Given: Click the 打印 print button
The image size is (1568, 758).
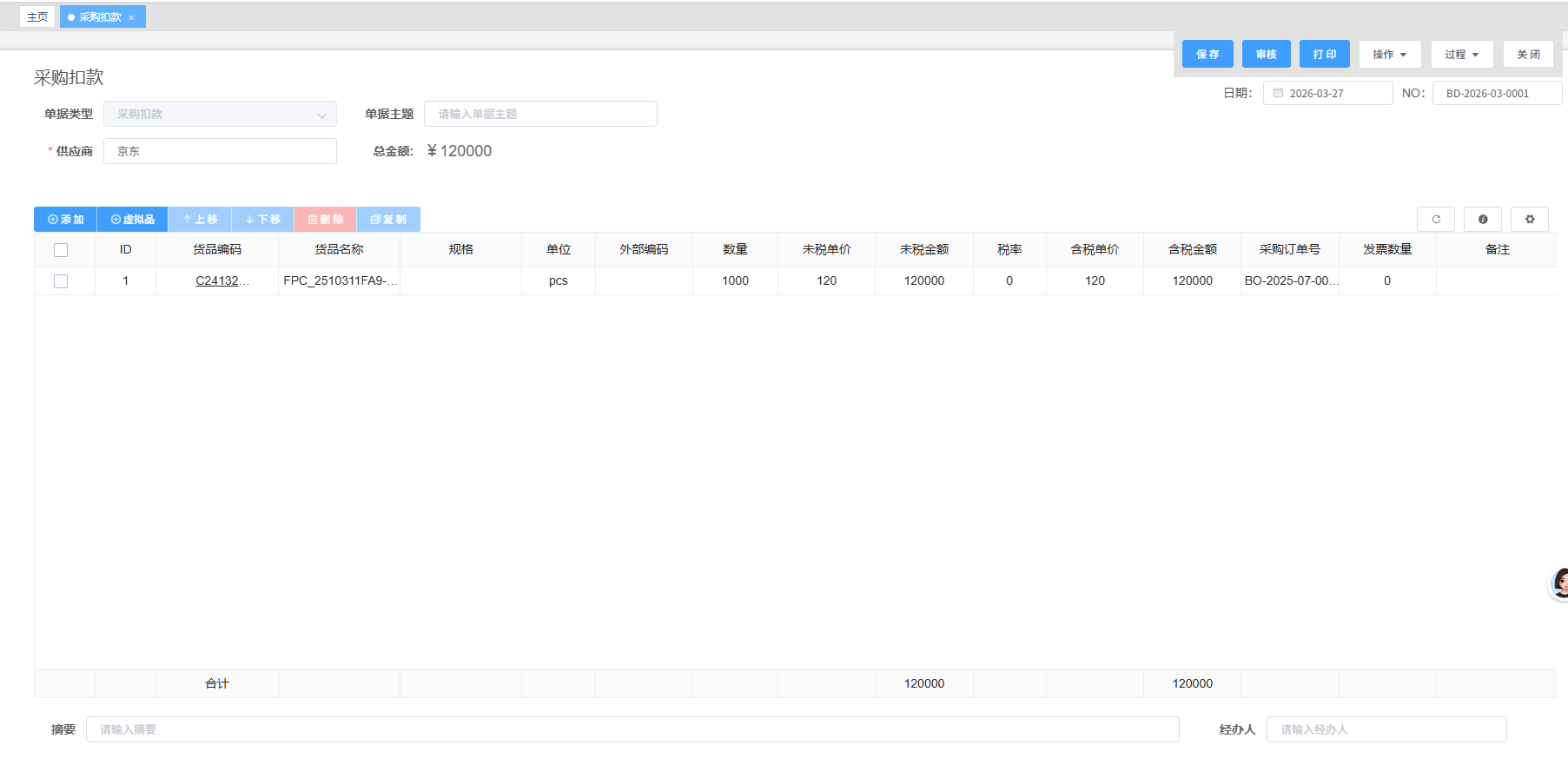Looking at the screenshot, I should [x=1324, y=55].
